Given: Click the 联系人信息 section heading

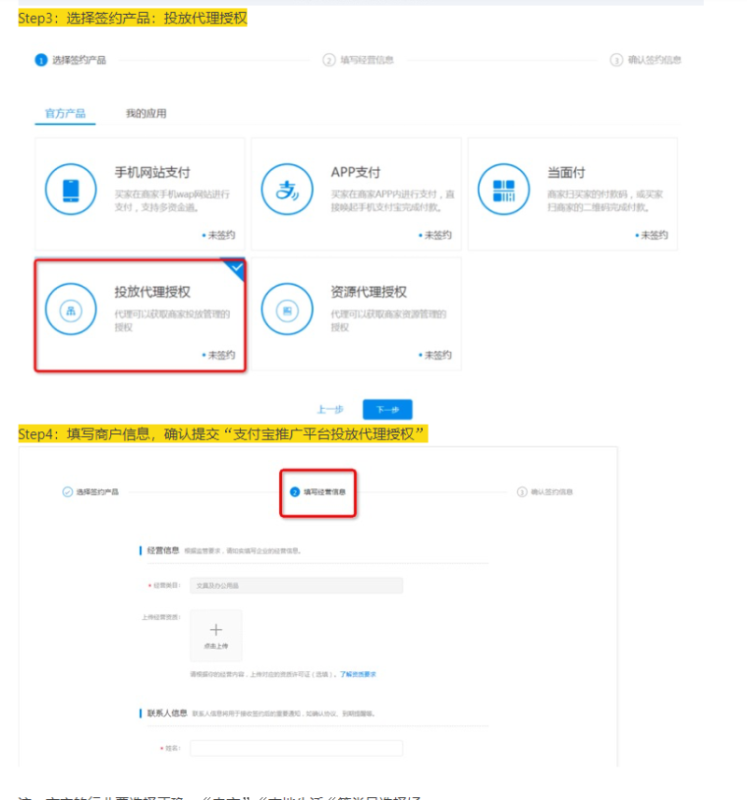Looking at the screenshot, I should pos(167,713).
